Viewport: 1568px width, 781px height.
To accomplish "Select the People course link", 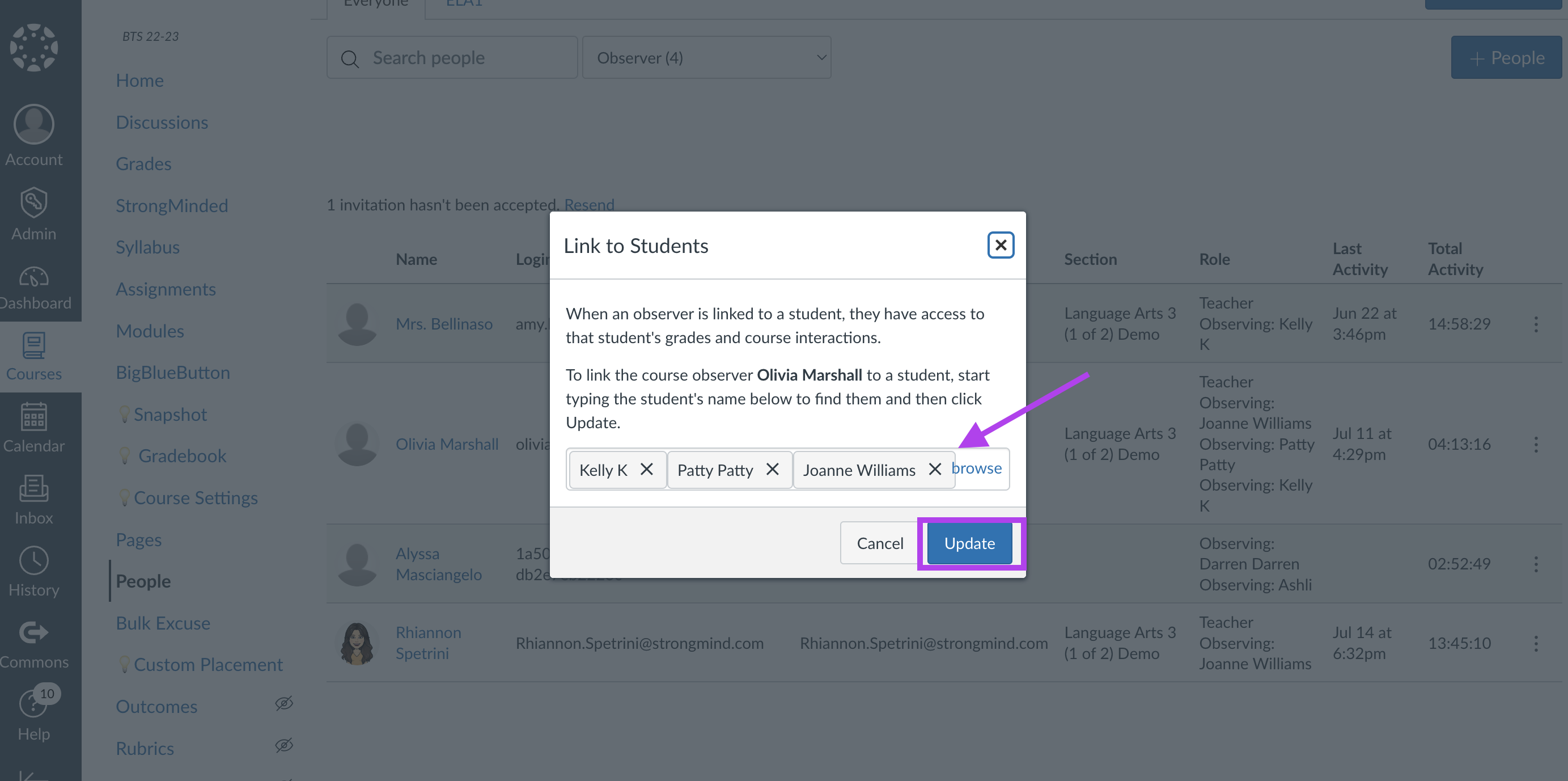I will 143,581.
